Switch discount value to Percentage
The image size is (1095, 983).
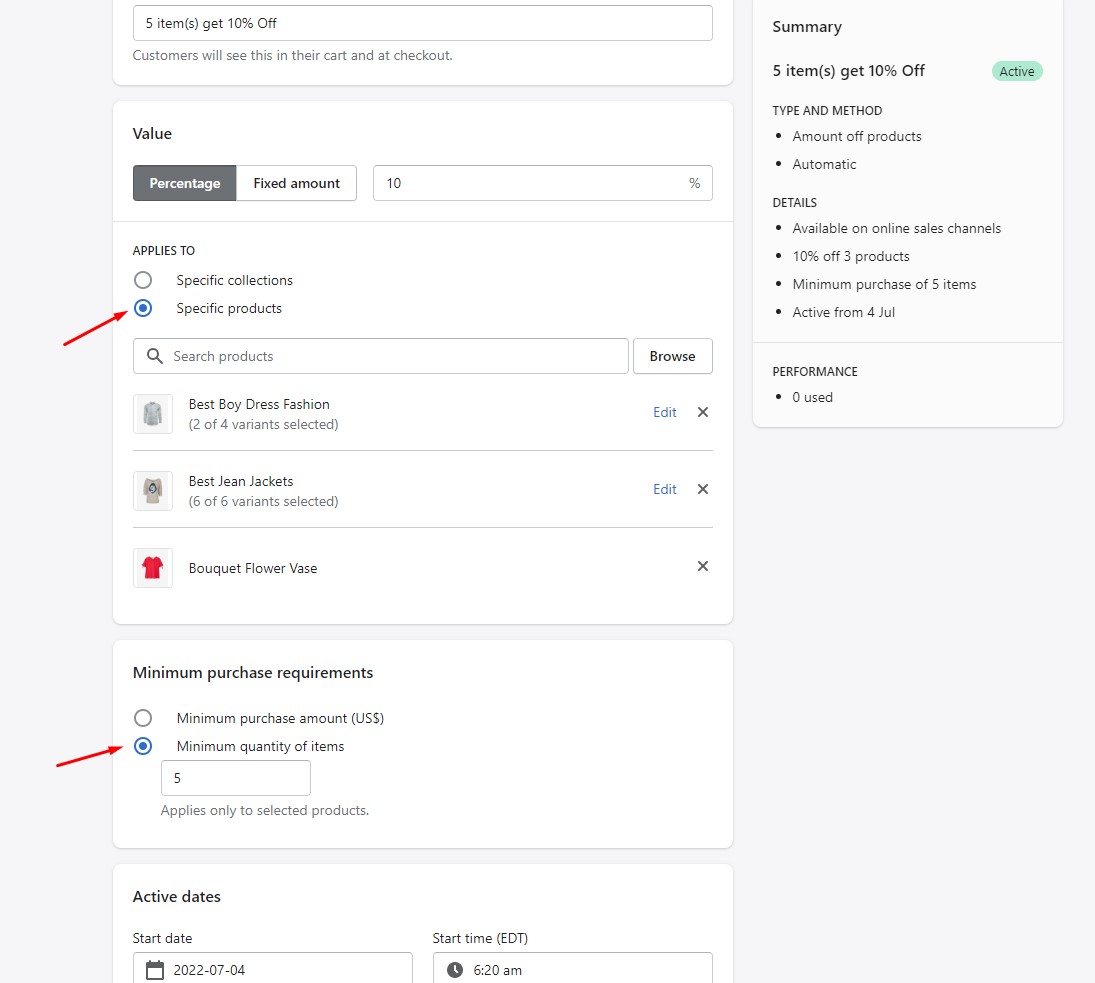click(x=184, y=183)
